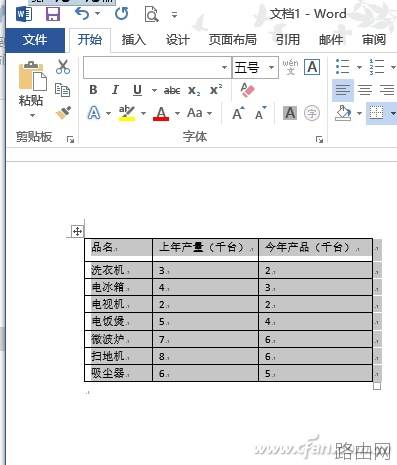Expand the underline style dropdown arrow
The image size is (397, 465).
tap(154, 90)
